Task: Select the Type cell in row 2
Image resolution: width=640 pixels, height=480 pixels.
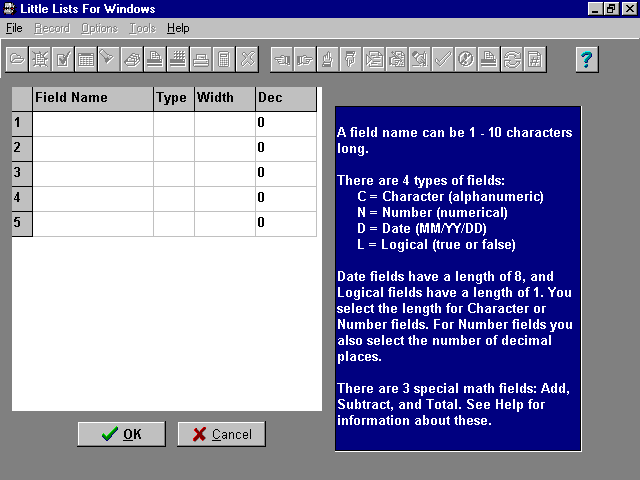Action: click(173, 148)
